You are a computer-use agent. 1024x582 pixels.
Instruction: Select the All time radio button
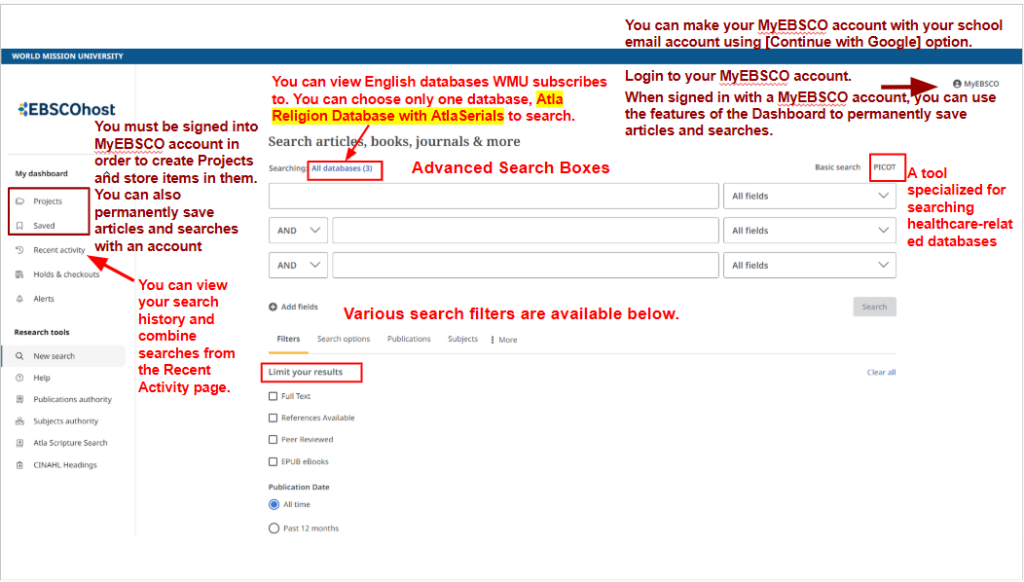[274, 504]
